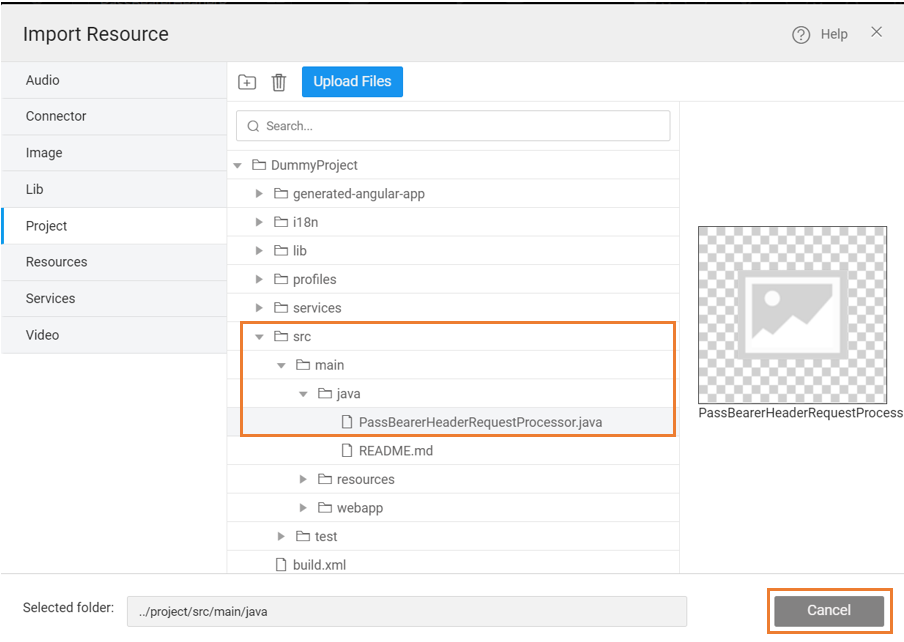Screen dimensions: 904x642
Task: Expand the webapp folder arrow
Action: [303, 508]
